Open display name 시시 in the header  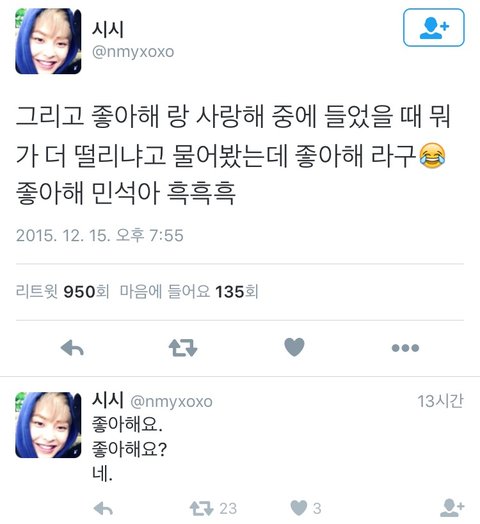pyautogui.click(x=108, y=29)
